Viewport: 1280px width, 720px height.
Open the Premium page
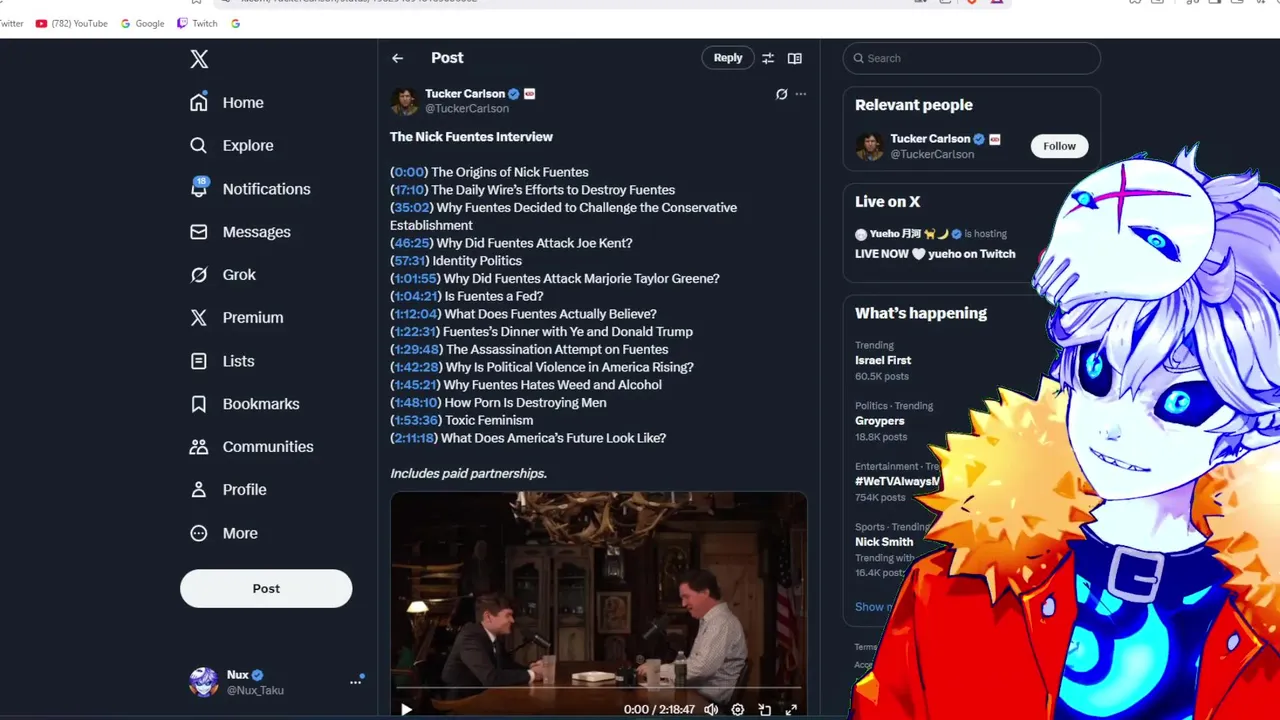pos(236,318)
